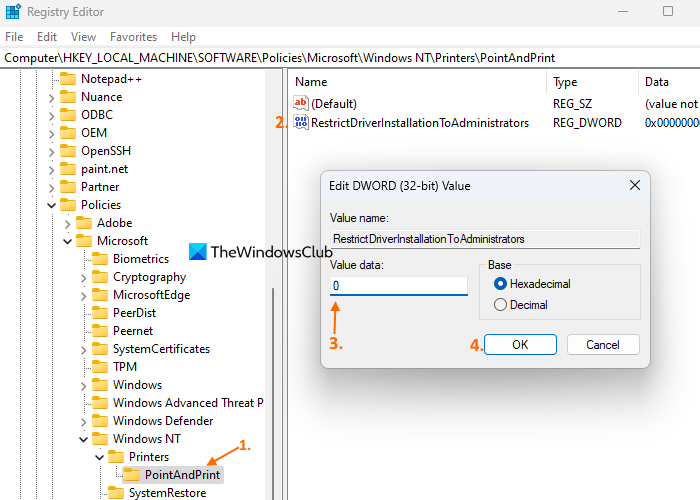
Task: Expand the Partner key
Action: coord(51,188)
